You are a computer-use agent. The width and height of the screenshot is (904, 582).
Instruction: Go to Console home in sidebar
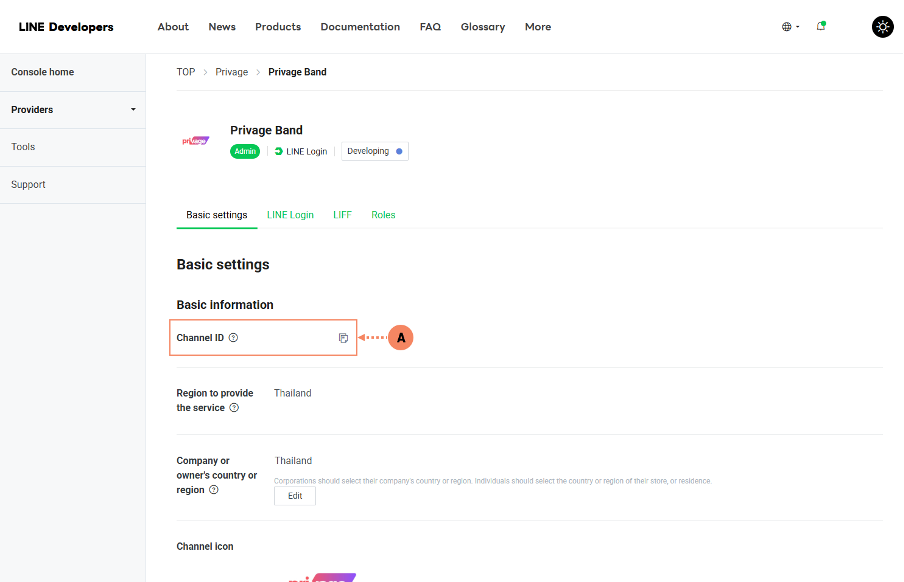[x=42, y=72]
